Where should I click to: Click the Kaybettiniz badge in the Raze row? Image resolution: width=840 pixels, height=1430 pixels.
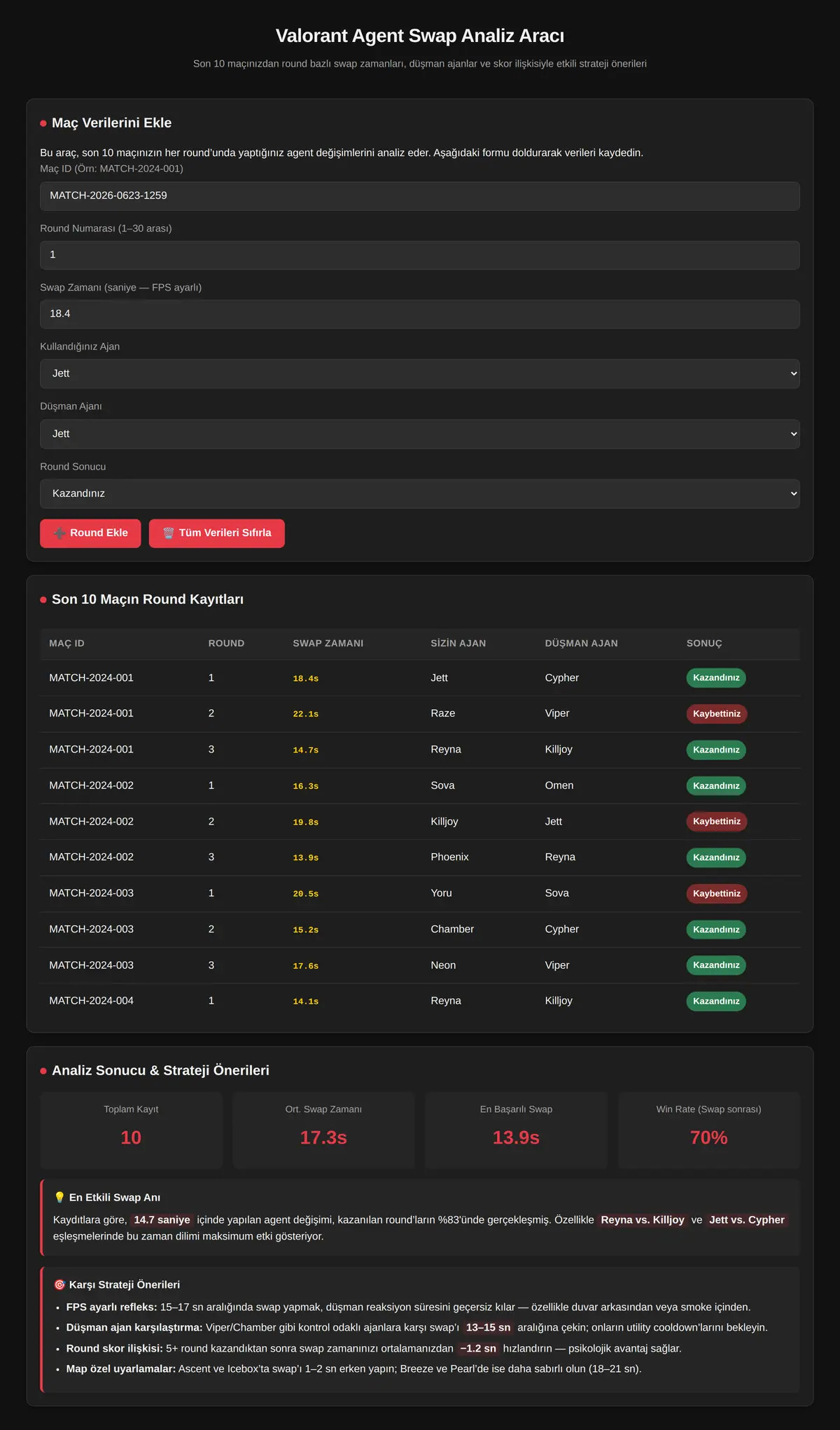(717, 714)
